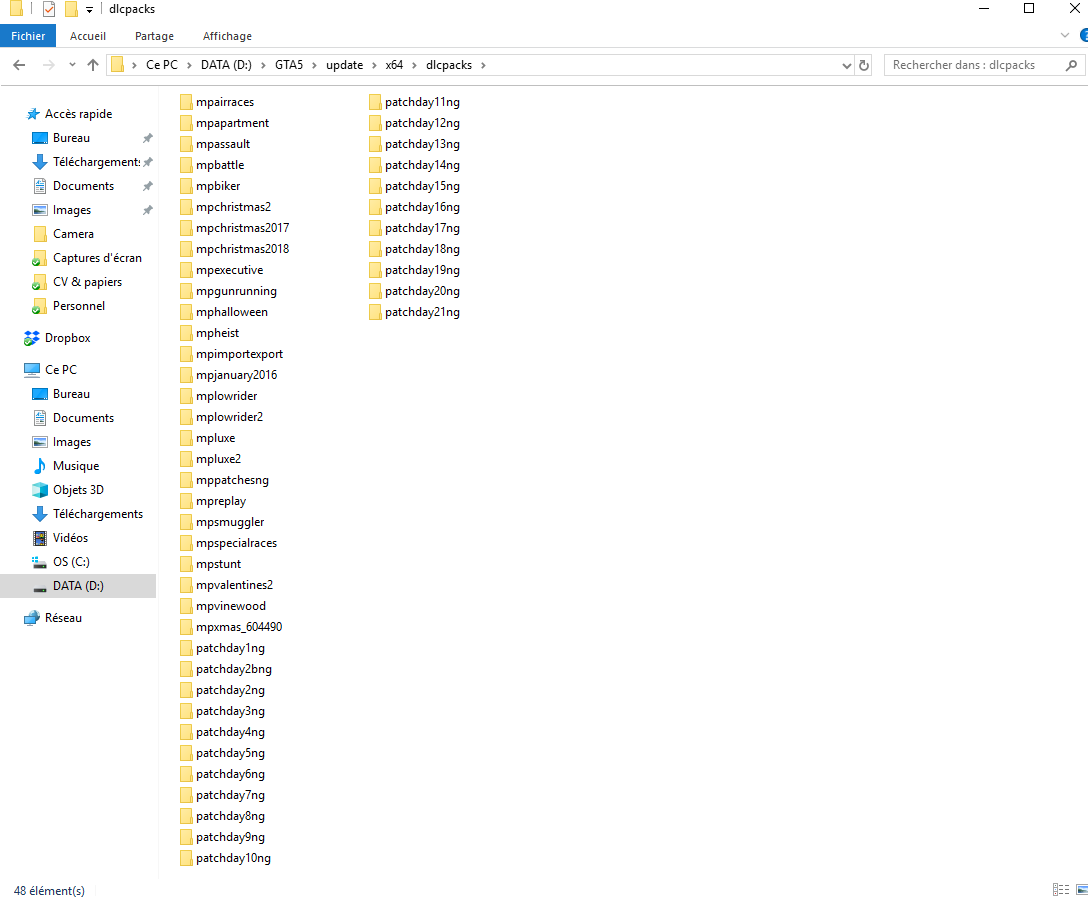Select the mplowrider2 folder icon
1088x897 pixels.
tap(185, 418)
